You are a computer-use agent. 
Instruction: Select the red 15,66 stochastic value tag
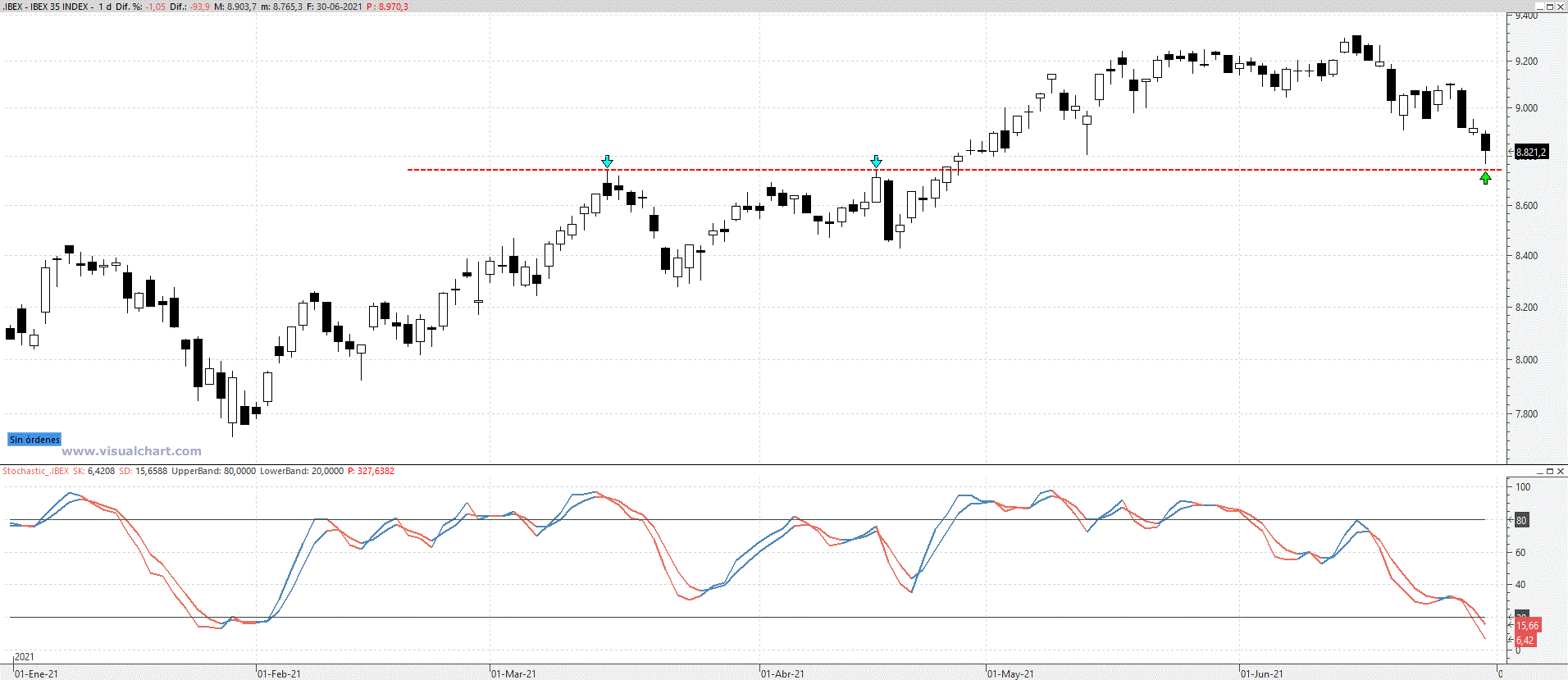coord(1527,625)
